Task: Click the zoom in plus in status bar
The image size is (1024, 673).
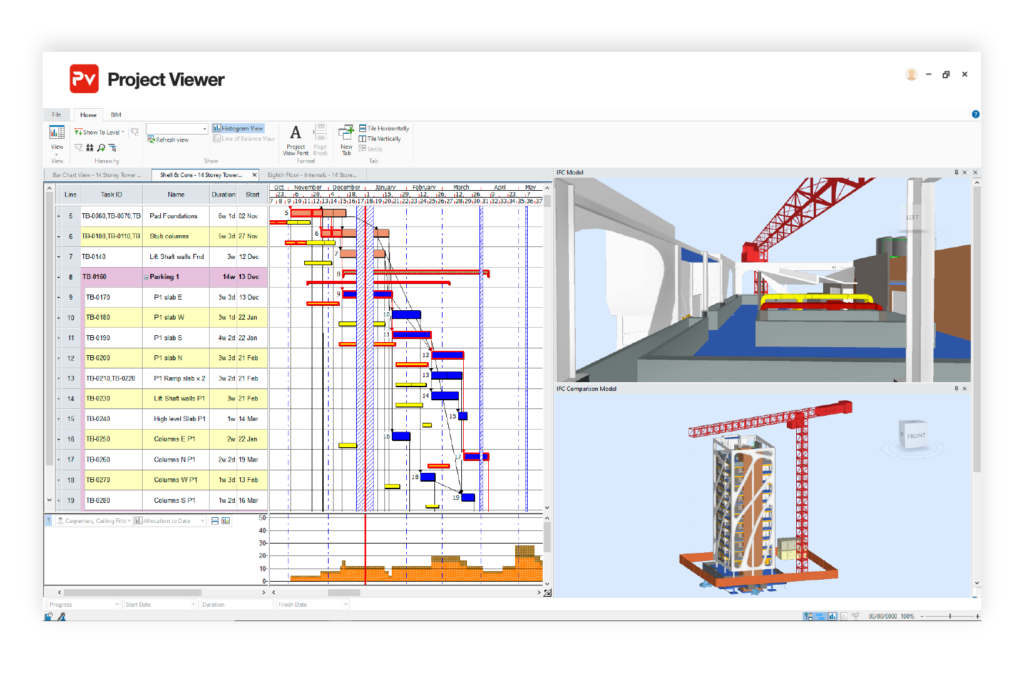Action: (x=978, y=616)
